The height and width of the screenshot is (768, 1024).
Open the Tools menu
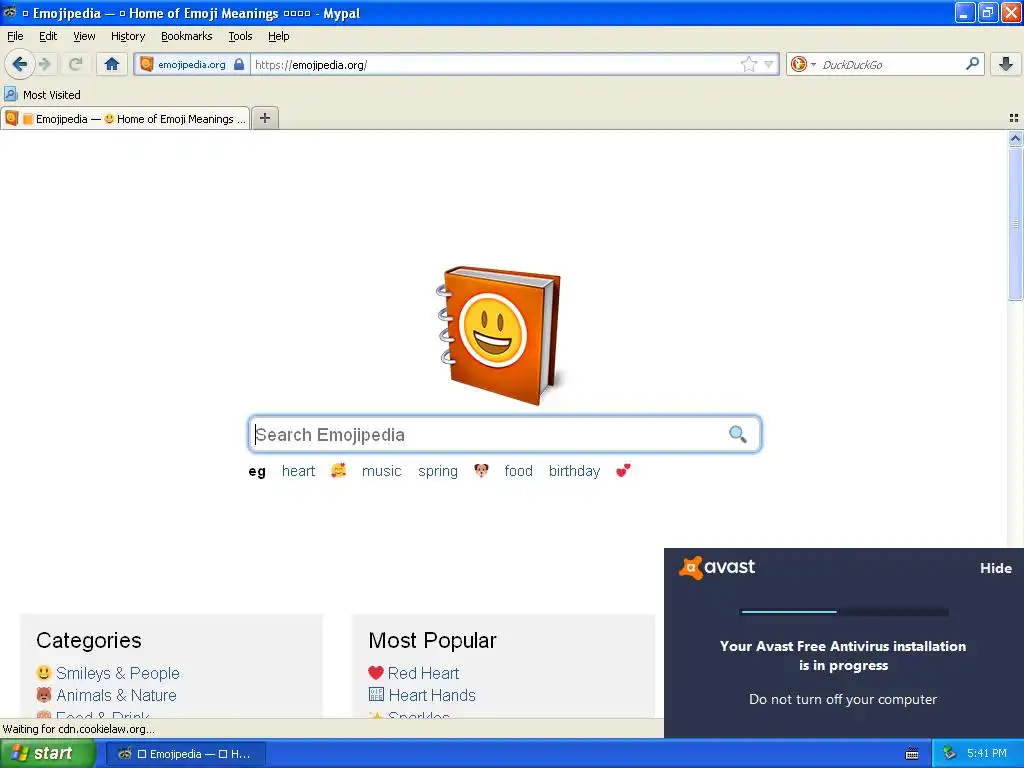(240, 36)
